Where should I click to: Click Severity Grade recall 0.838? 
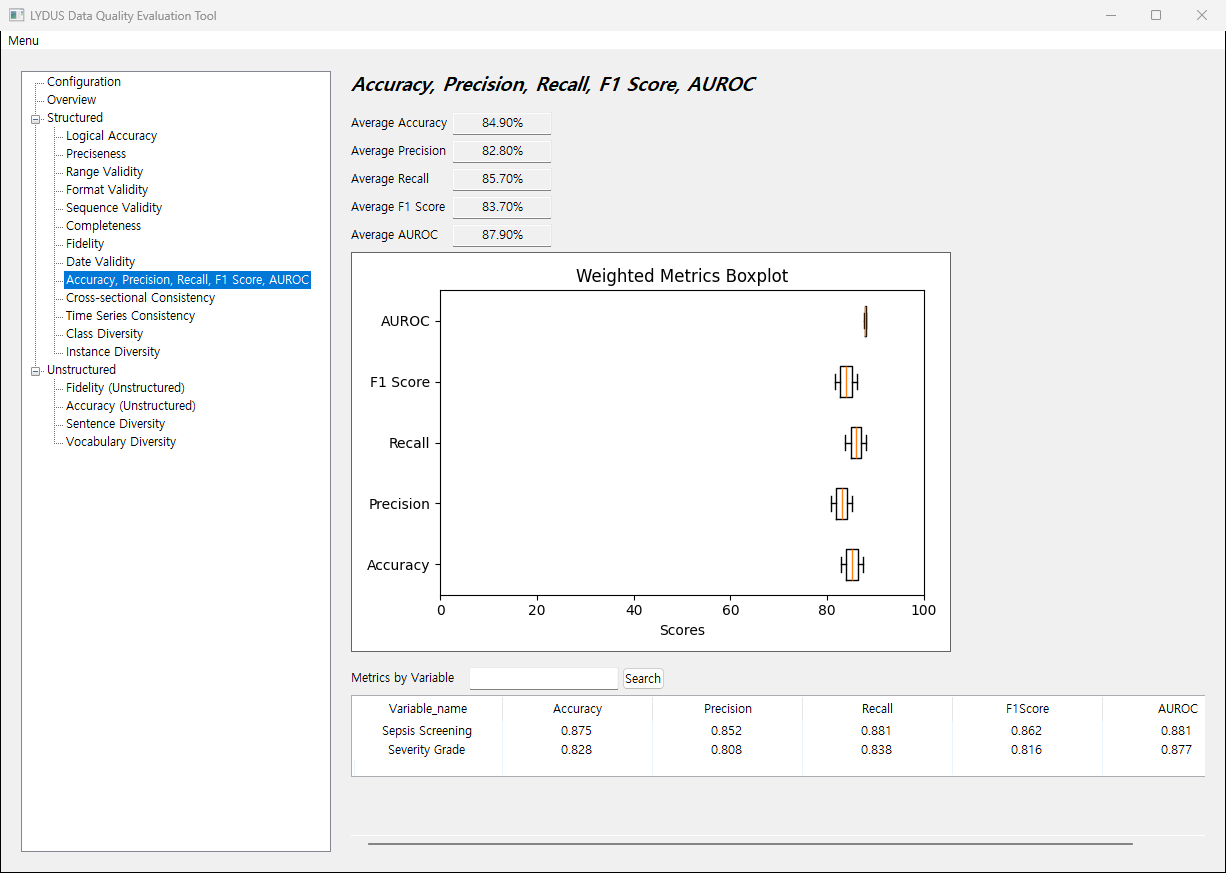click(x=877, y=750)
